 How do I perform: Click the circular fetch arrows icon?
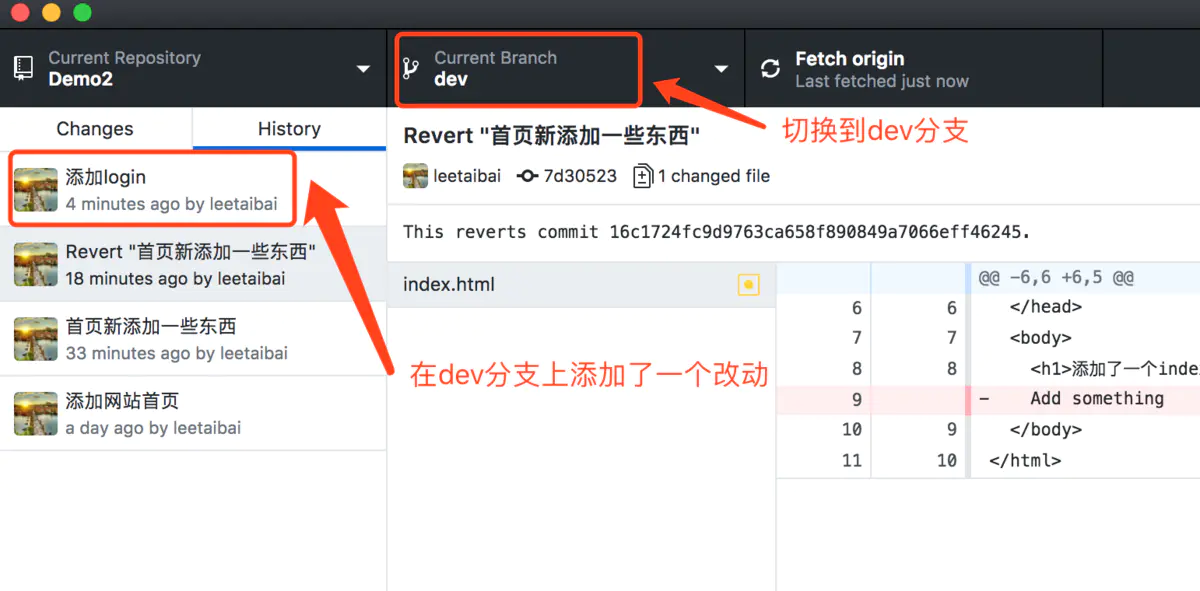pos(769,68)
